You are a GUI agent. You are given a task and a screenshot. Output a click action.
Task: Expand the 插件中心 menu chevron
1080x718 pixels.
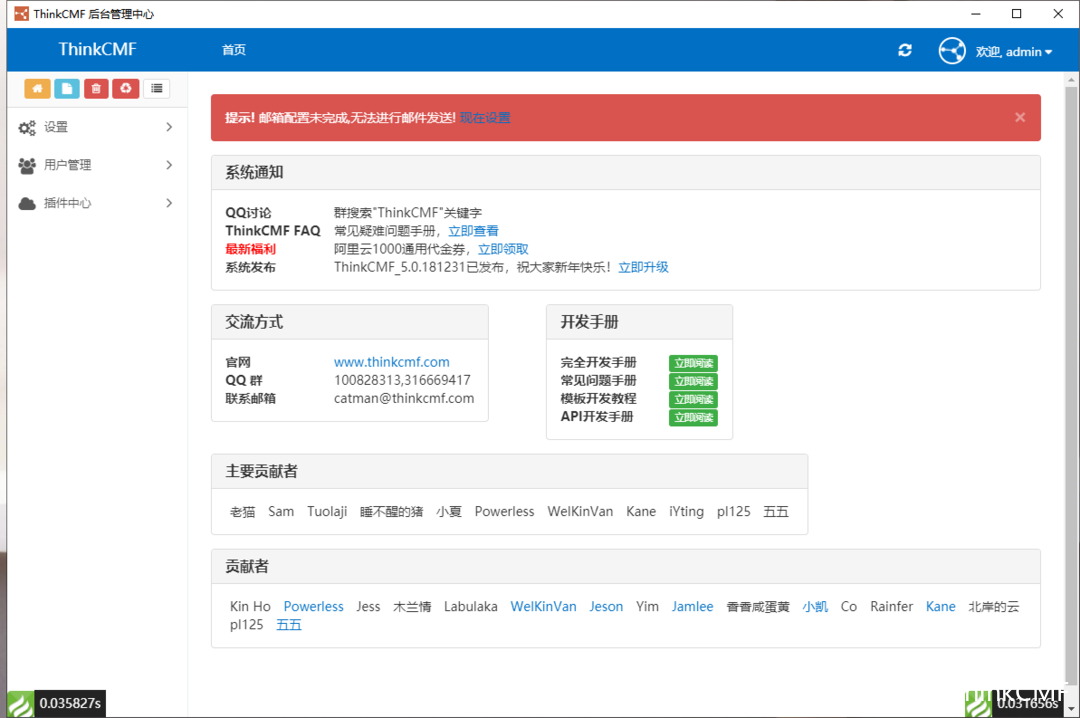point(169,203)
